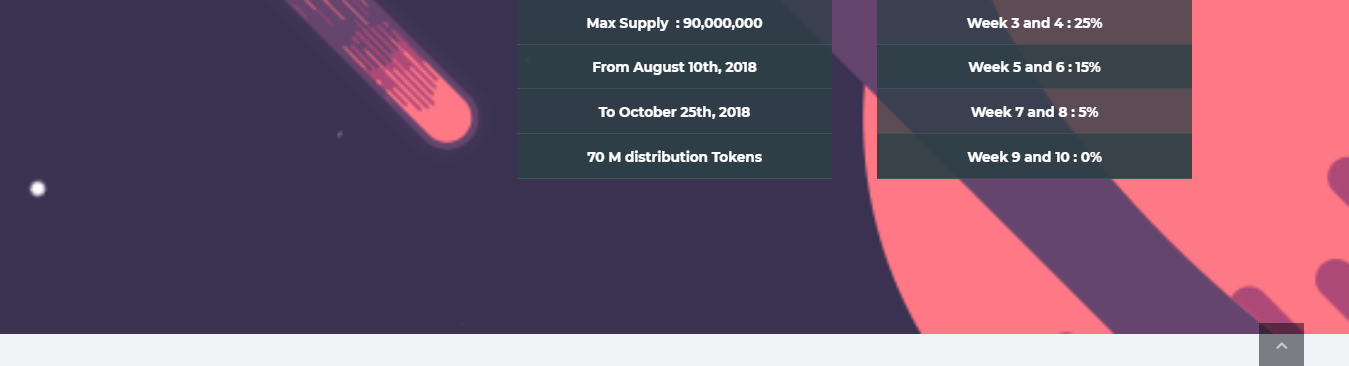
Task: Click the Week 9 and 10 : 0% cell
Action: [1034, 157]
